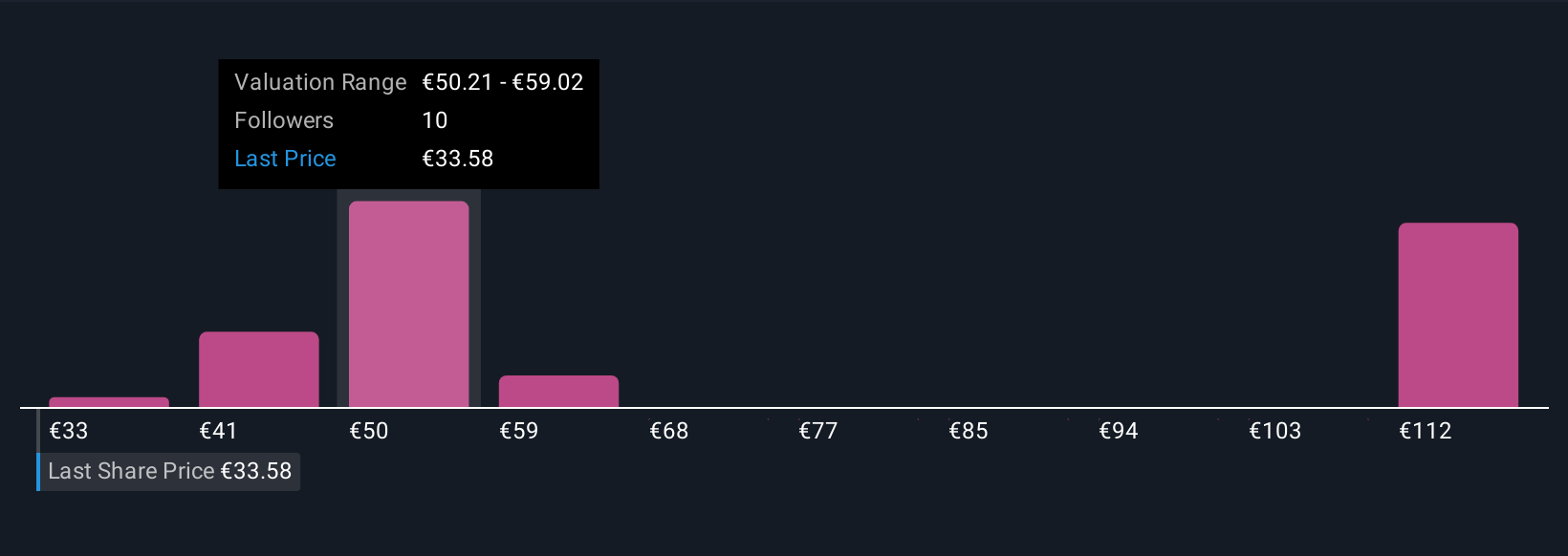Select the €41 valuation bar
1568x556 pixels.
pos(259,370)
